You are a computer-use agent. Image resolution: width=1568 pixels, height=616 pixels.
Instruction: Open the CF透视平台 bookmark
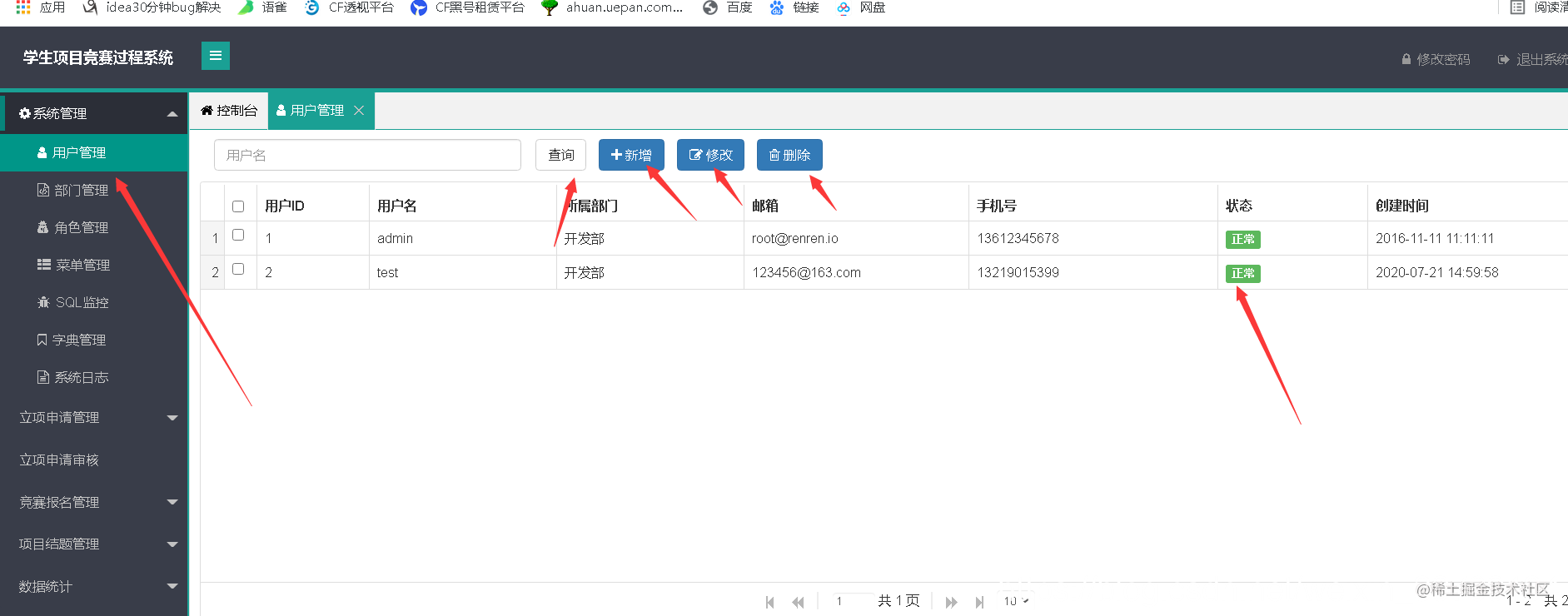pyautogui.click(x=349, y=7)
